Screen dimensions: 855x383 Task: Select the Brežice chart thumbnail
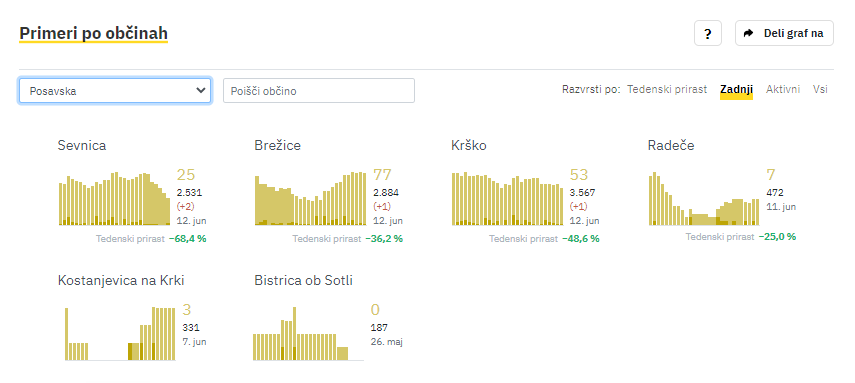coord(311,199)
